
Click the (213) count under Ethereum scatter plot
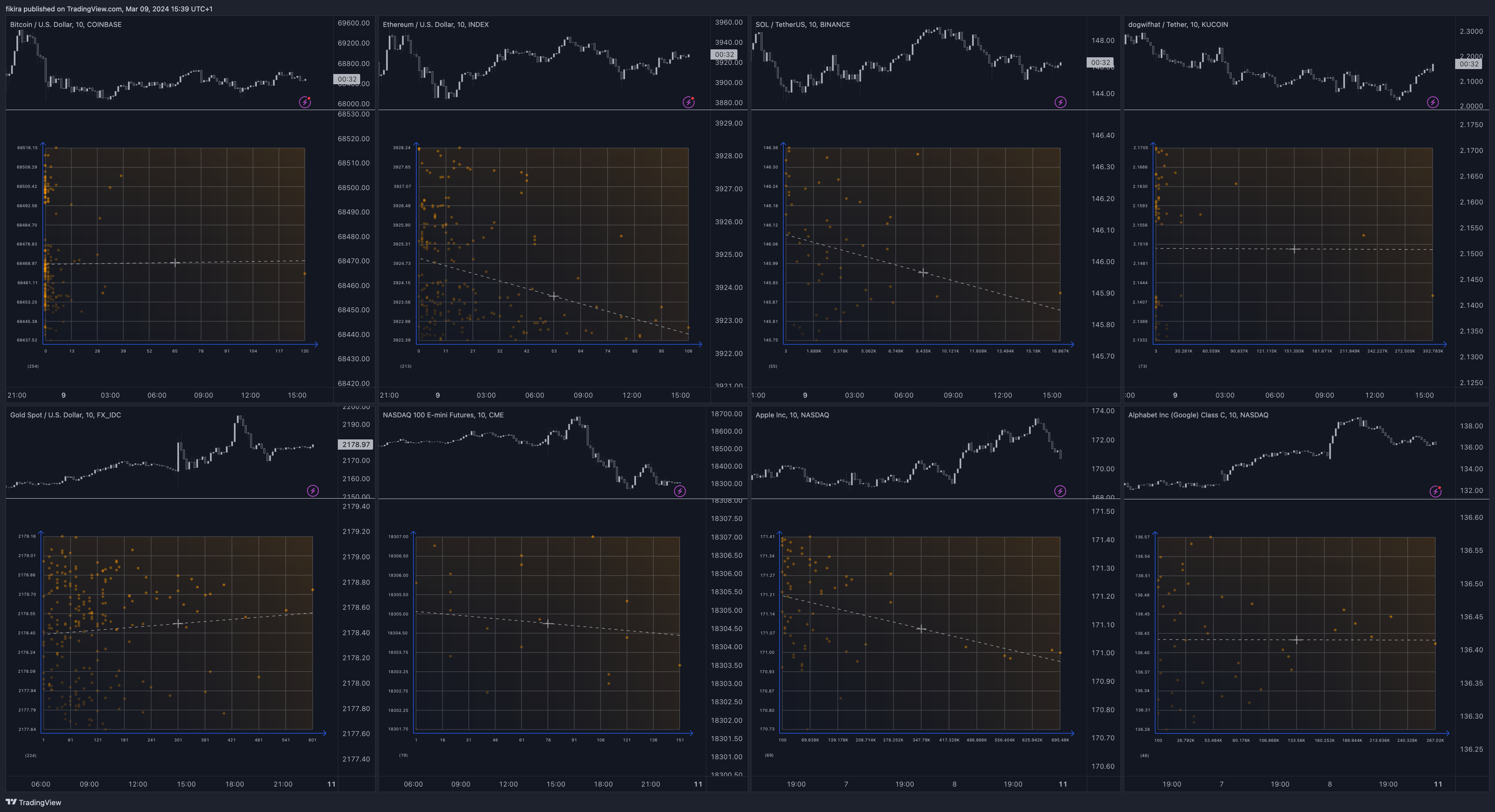[x=406, y=366]
